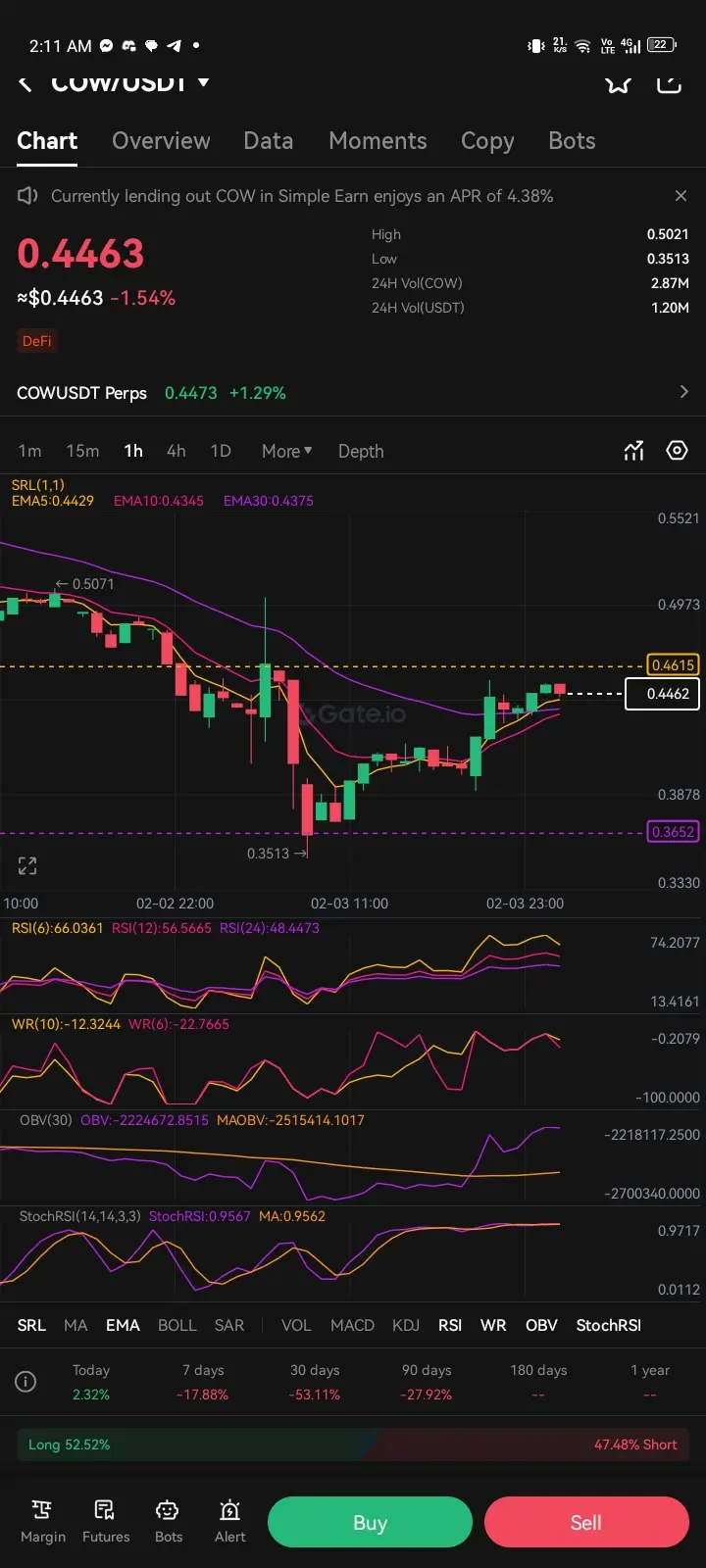Screen dimensions: 706x1568
Task: Dismiss the Simple Earn announcement banner
Action: point(681,196)
